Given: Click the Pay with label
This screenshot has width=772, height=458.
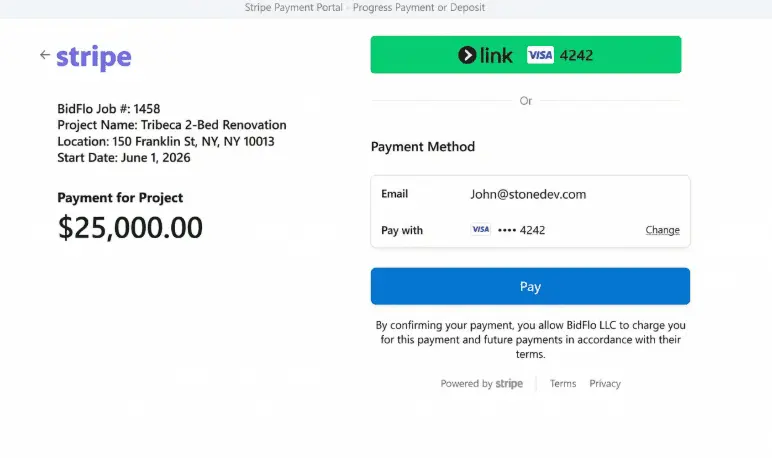Looking at the screenshot, I should tap(402, 230).
